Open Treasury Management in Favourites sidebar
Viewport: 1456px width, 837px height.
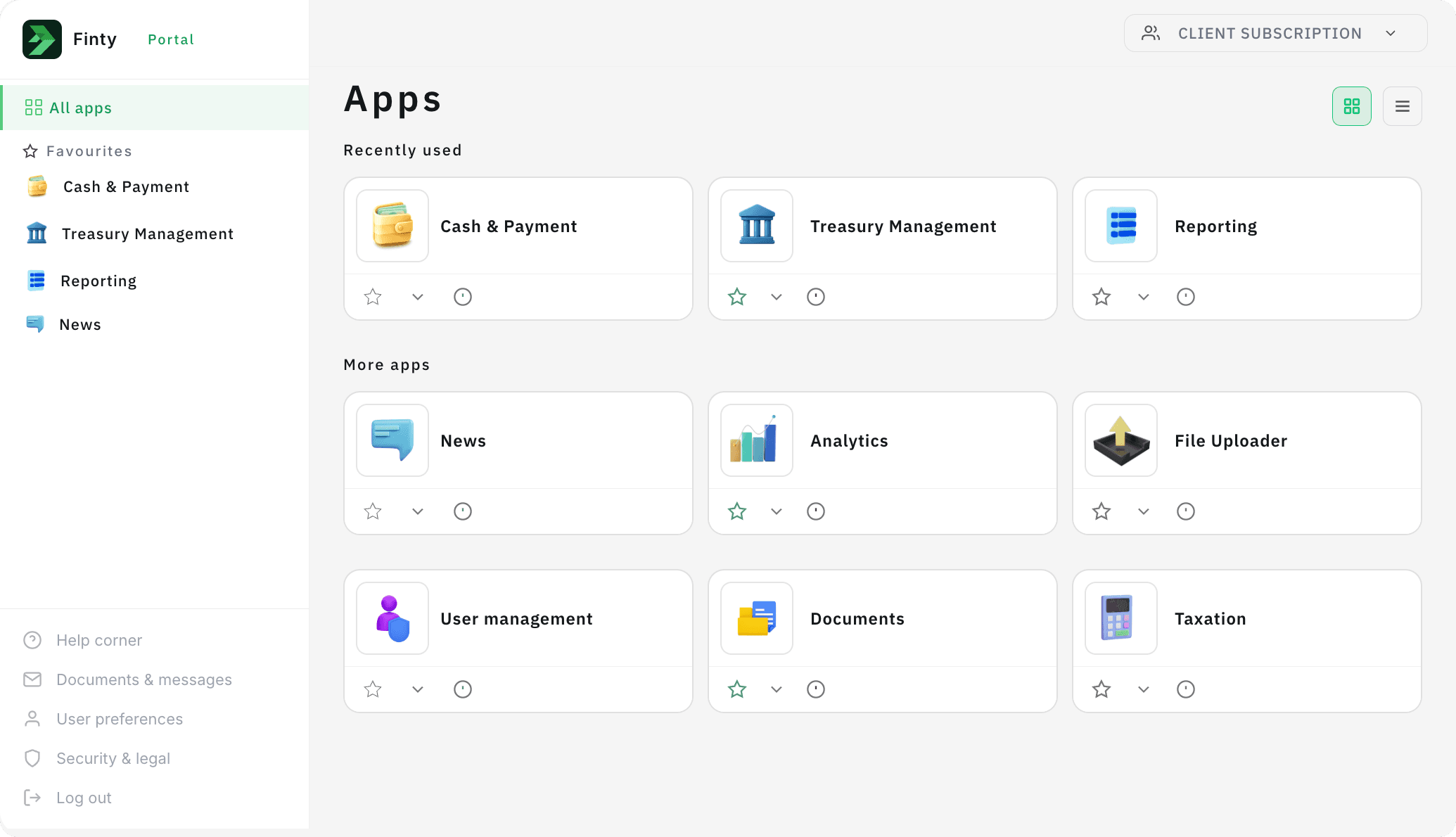click(x=129, y=234)
